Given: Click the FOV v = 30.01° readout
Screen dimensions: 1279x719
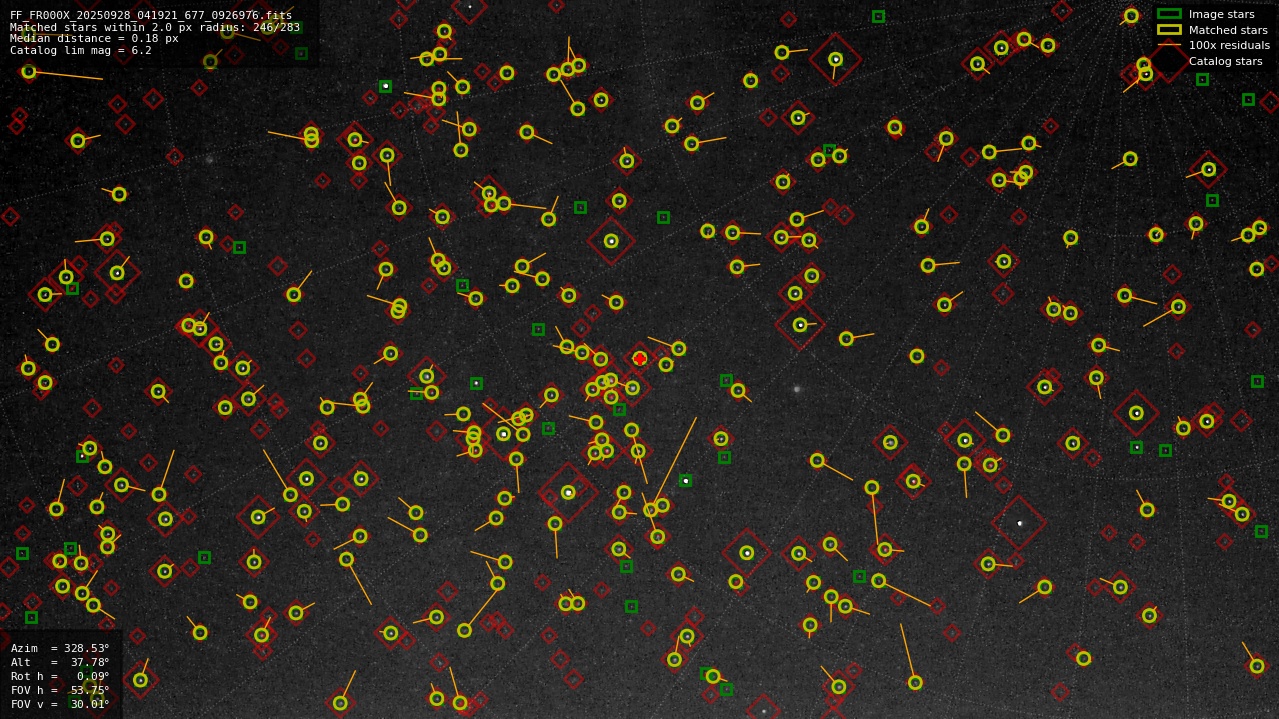Looking at the screenshot, I should tap(60, 704).
